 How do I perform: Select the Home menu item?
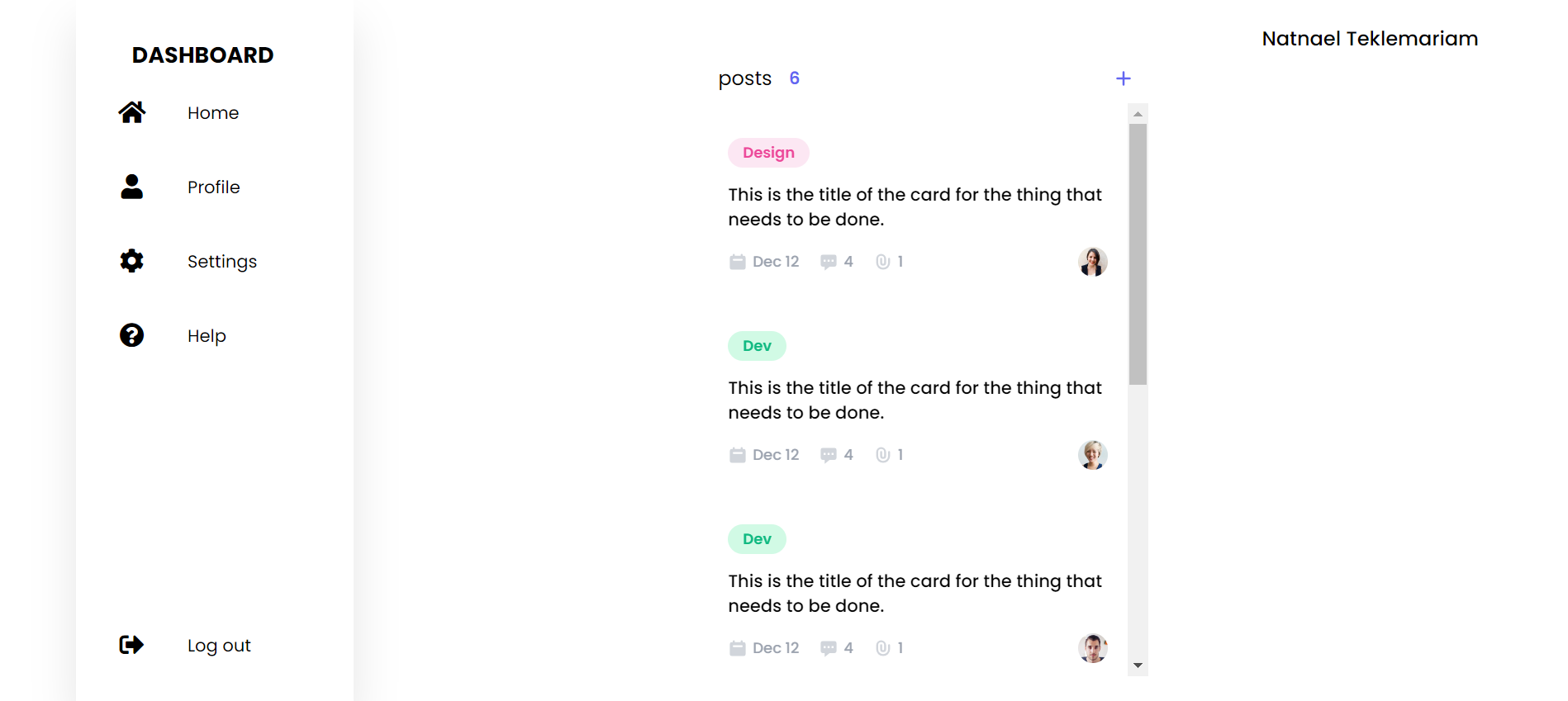(x=213, y=113)
